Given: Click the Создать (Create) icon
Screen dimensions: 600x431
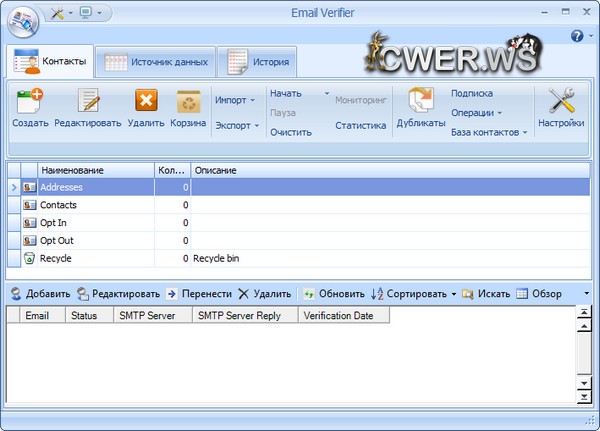Looking at the screenshot, I should pyautogui.click(x=30, y=102).
